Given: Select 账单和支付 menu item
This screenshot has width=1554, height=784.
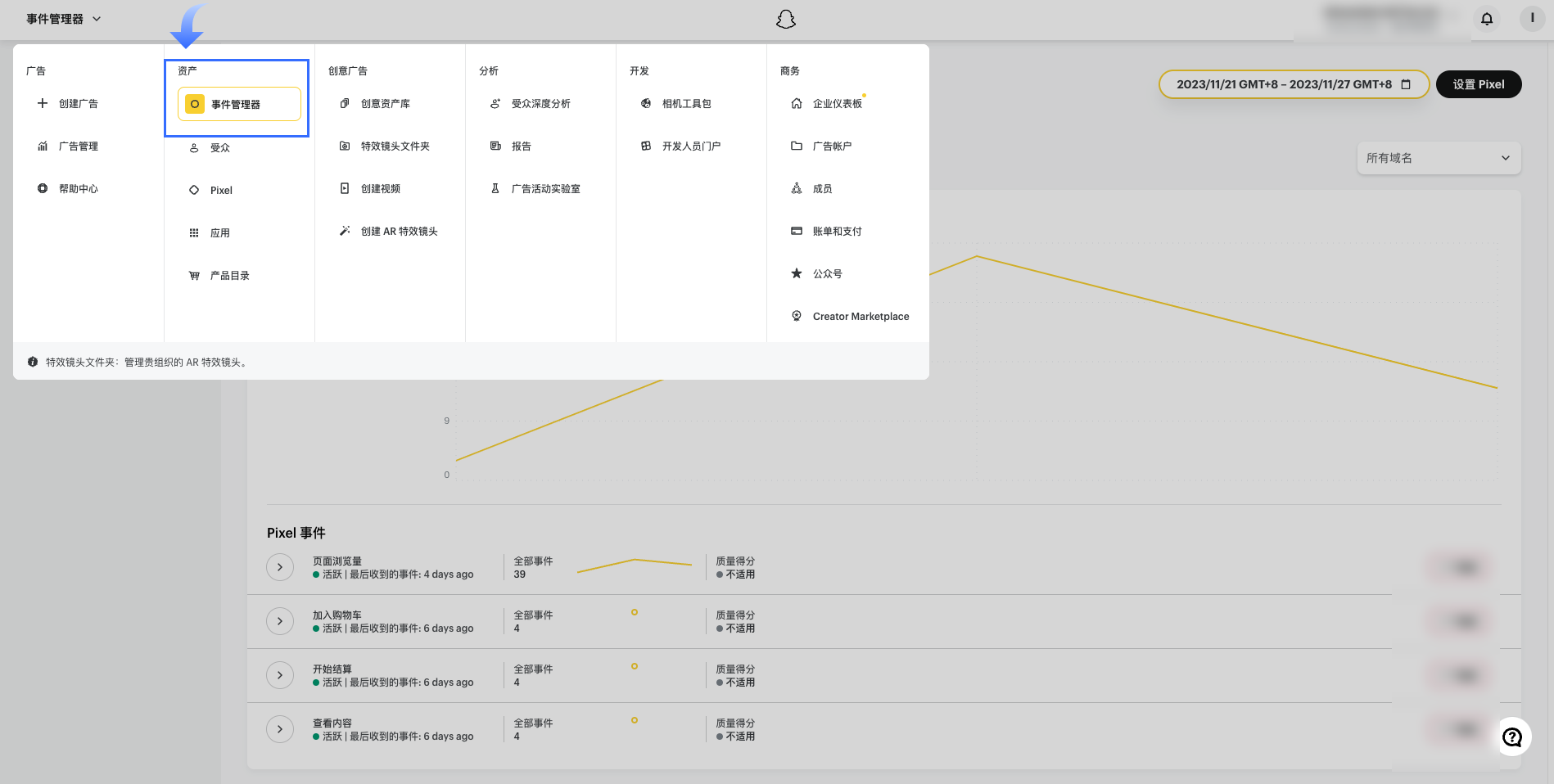Looking at the screenshot, I should [x=837, y=232].
